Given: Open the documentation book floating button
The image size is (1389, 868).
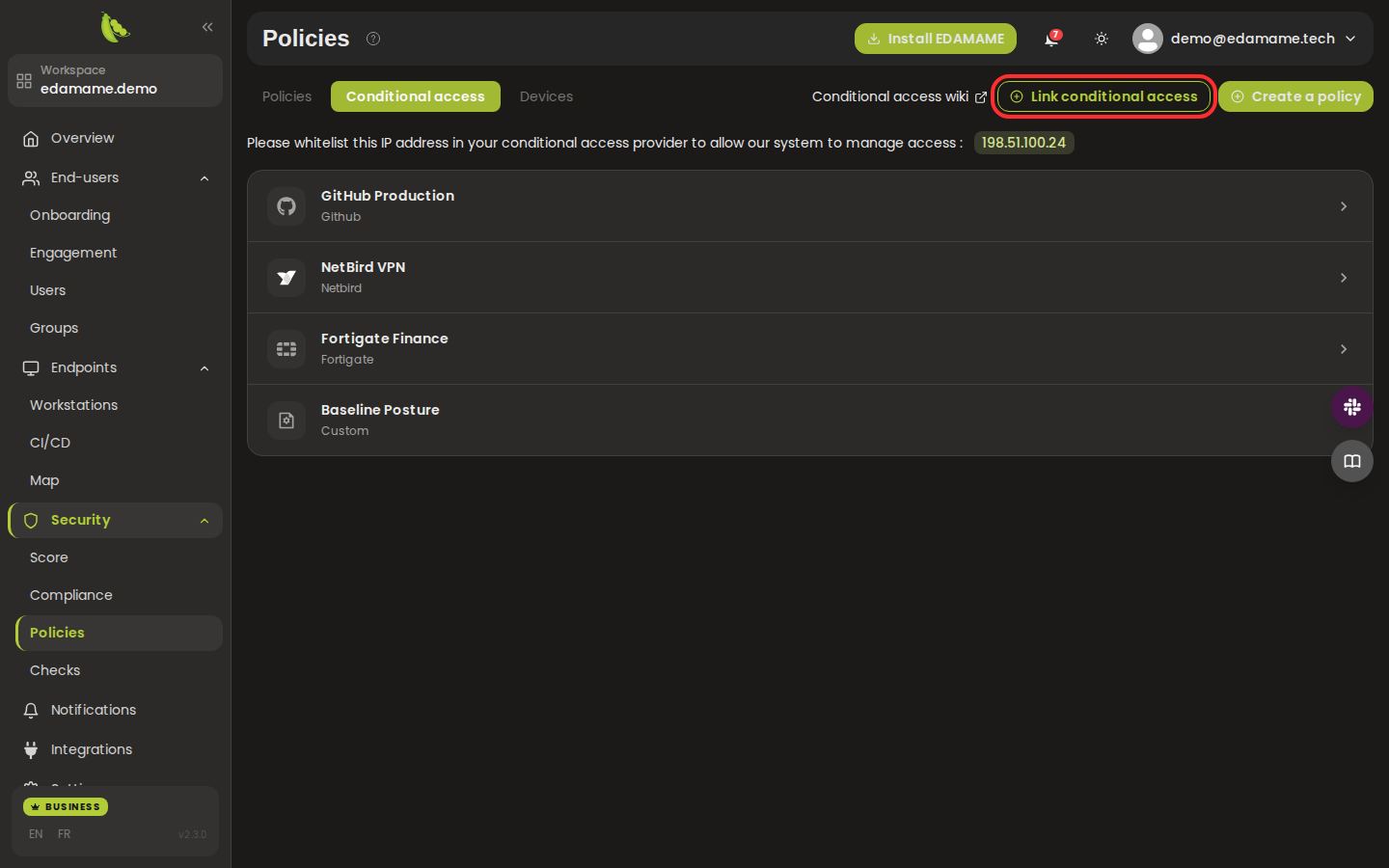Looking at the screenshot, I should (1352, 461).
